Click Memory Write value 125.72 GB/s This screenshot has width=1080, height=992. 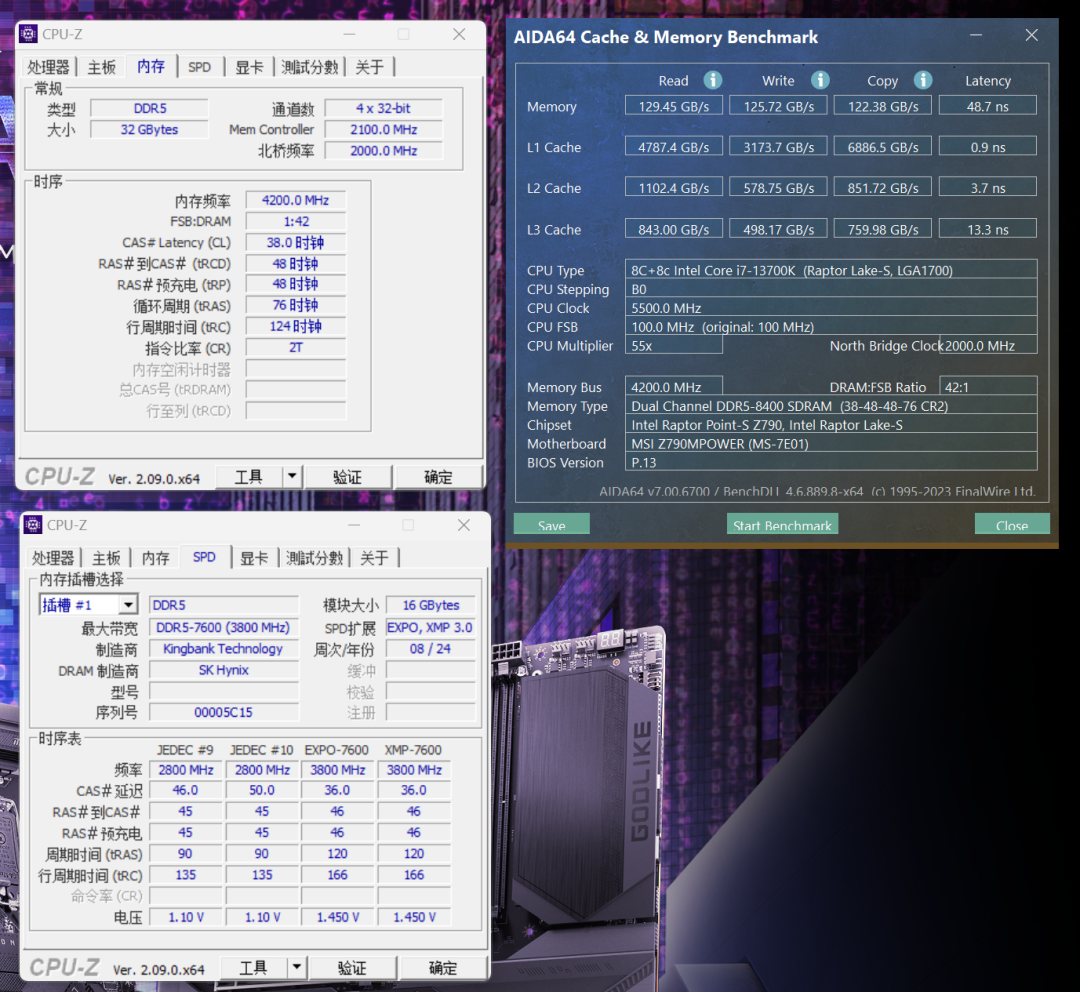point(778,106)
